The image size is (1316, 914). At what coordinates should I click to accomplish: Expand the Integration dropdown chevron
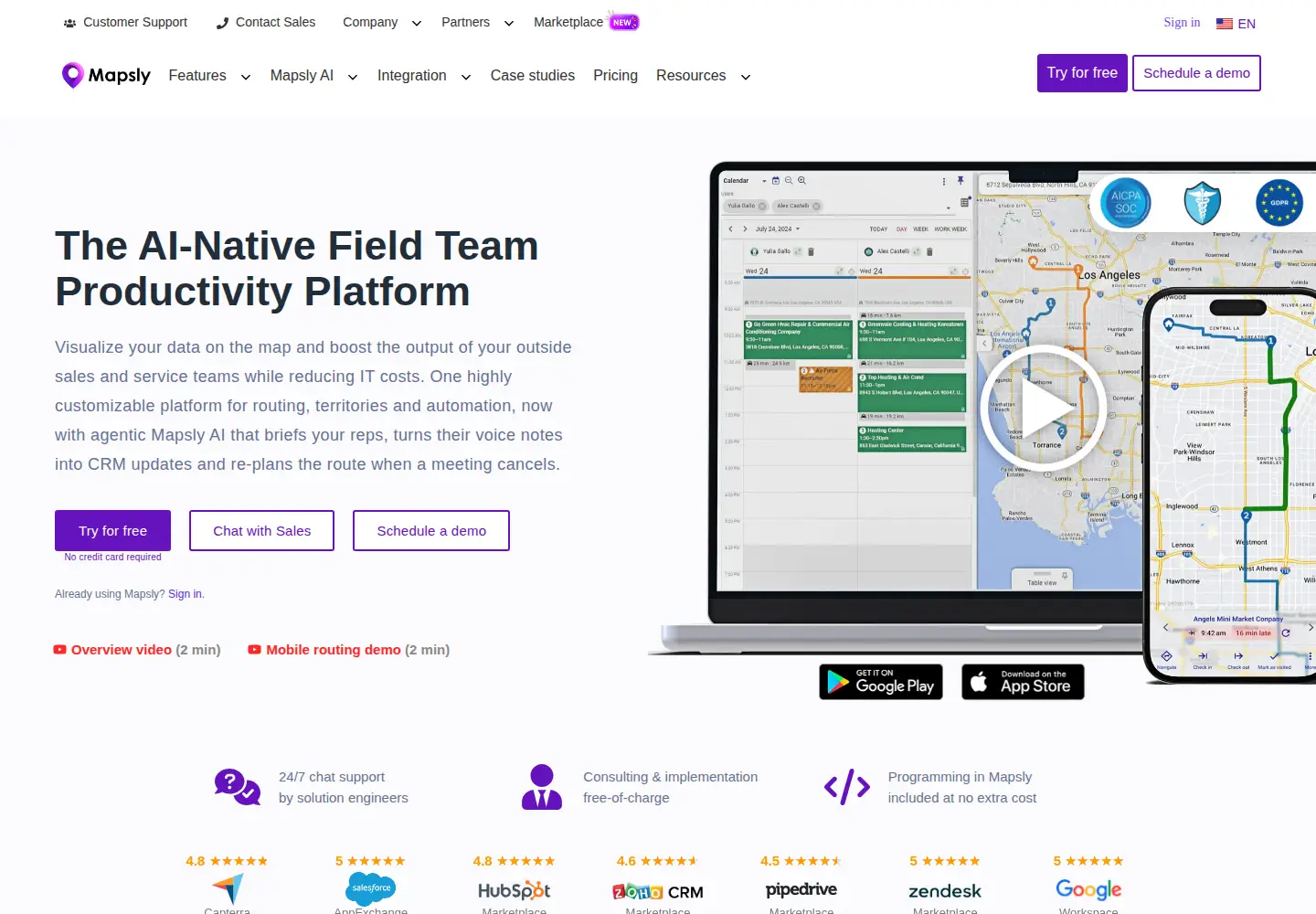click(466, 78)
